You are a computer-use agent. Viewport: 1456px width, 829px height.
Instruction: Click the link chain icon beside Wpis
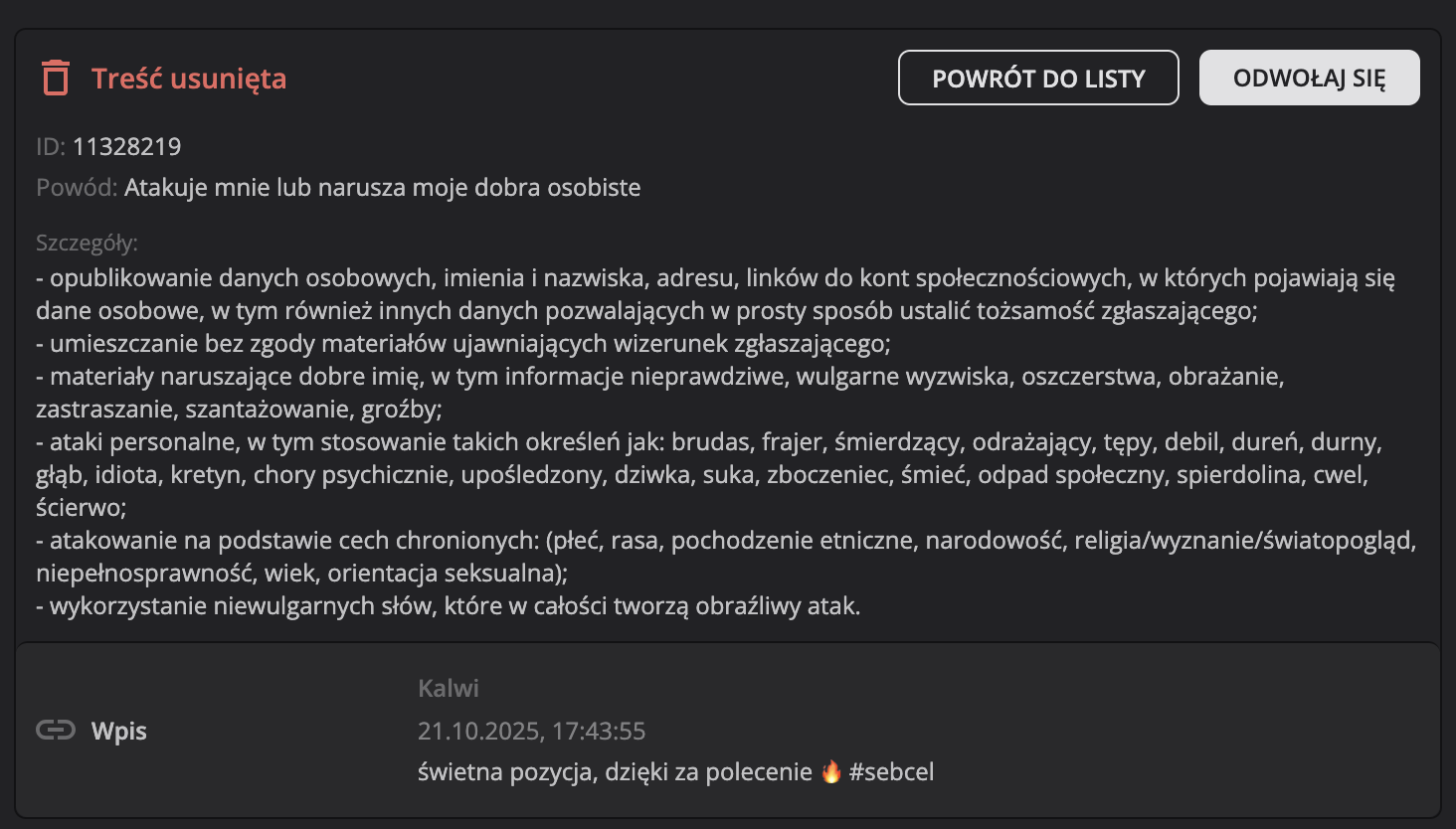56,731
